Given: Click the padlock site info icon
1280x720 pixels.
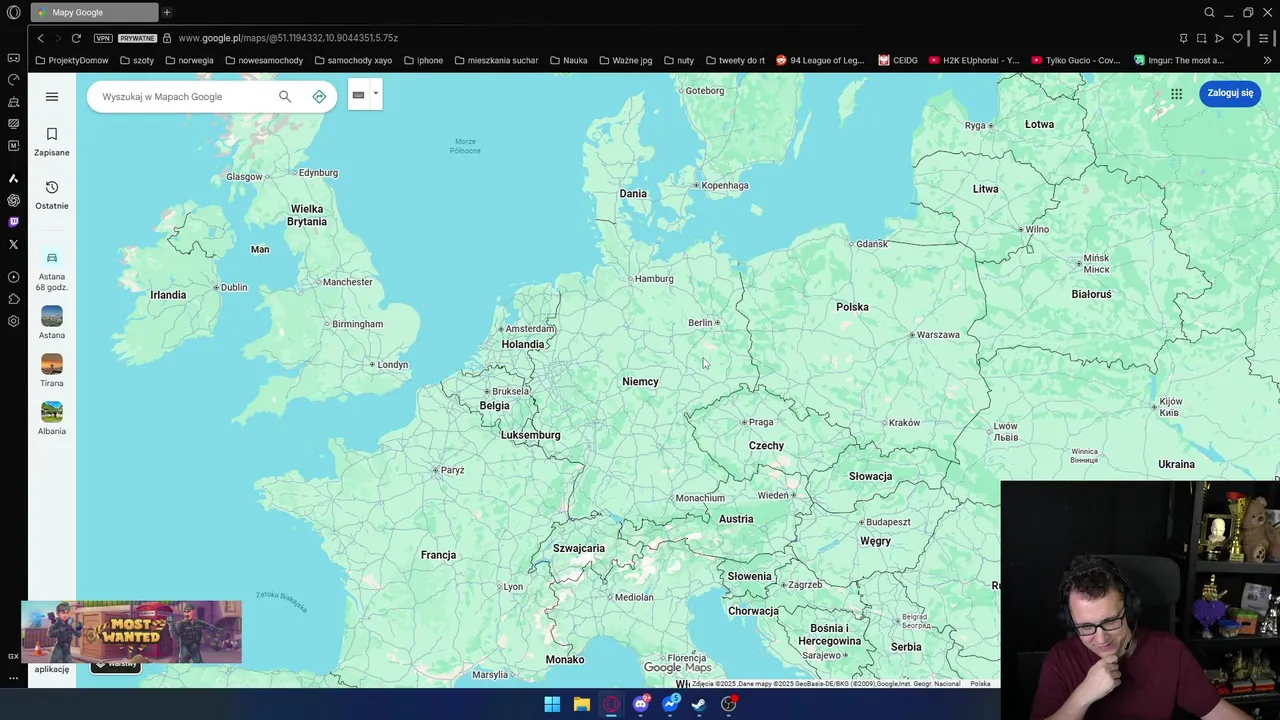Looking at the screenshot, I should pos(167,38).
